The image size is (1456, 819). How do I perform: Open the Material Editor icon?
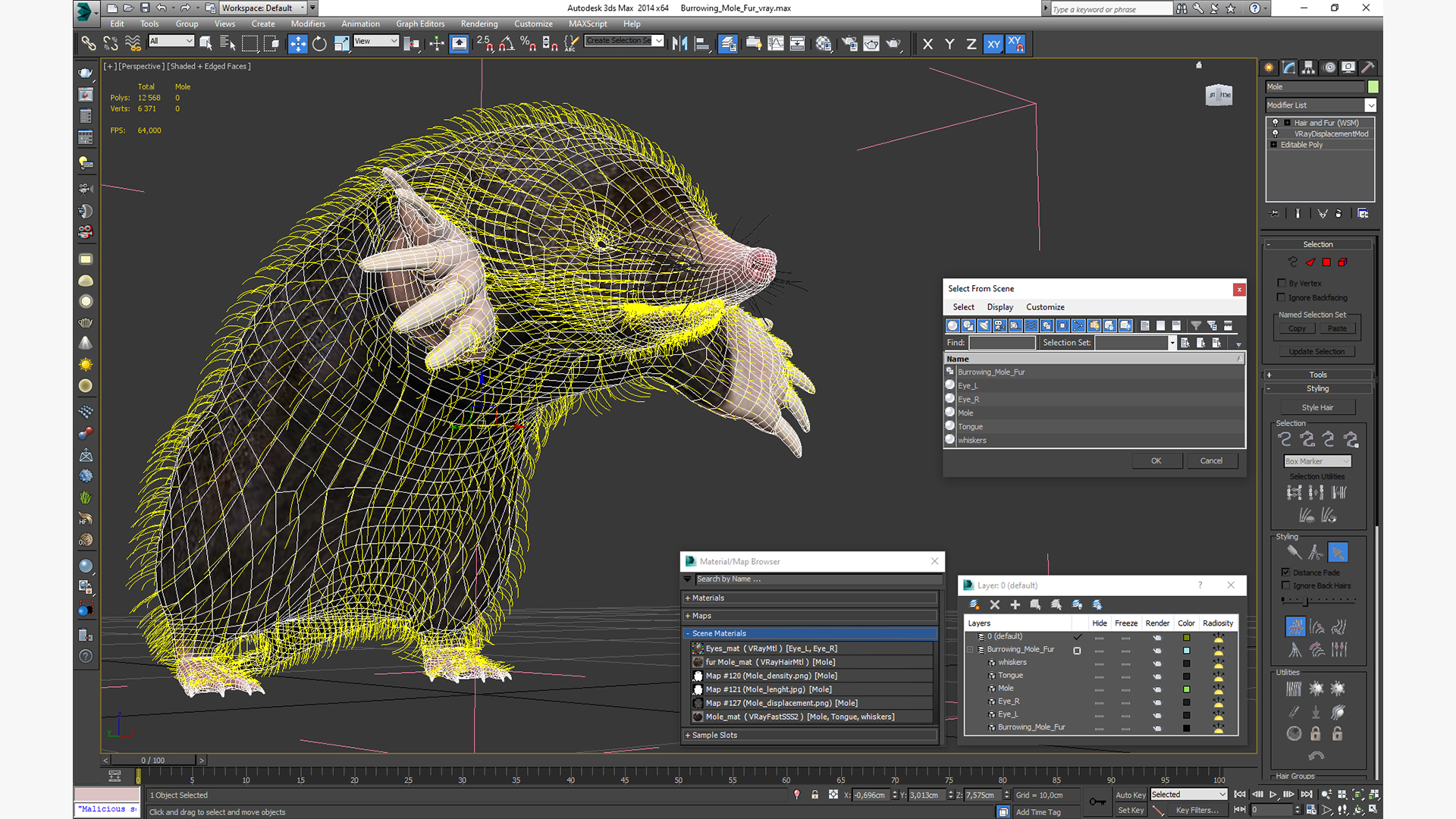coord(824,44)
